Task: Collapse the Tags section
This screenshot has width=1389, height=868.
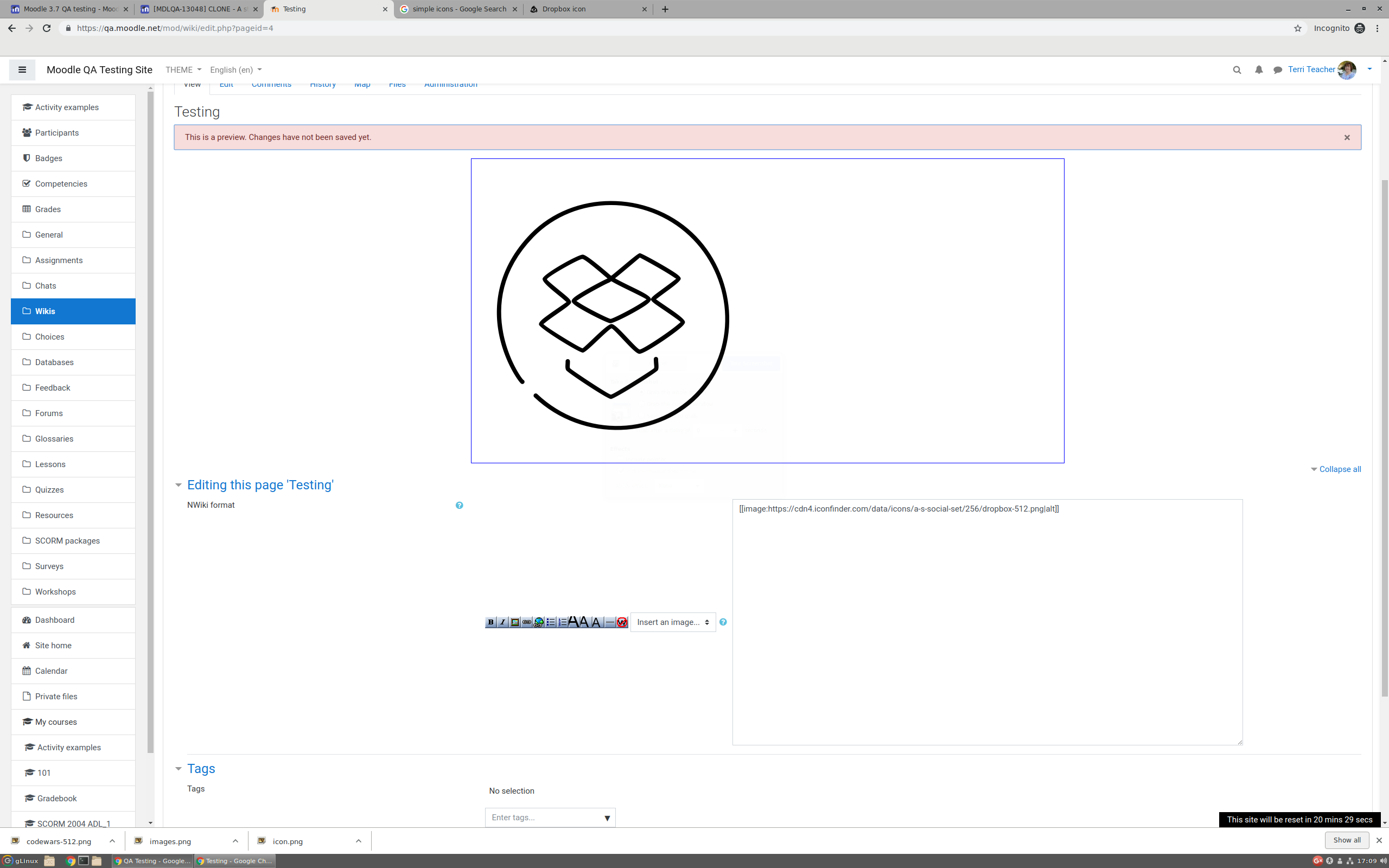Action: [x=179, y=769]
